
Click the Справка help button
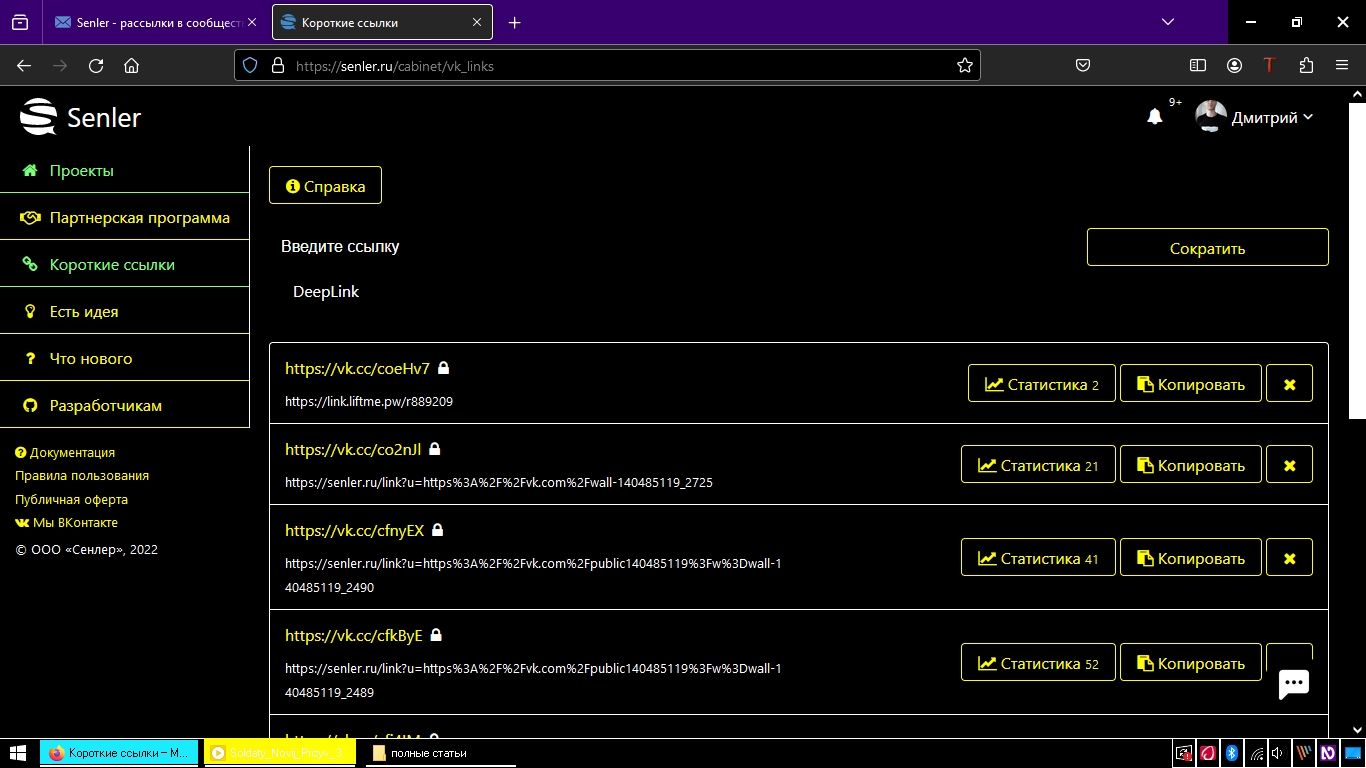click(325, 185)
